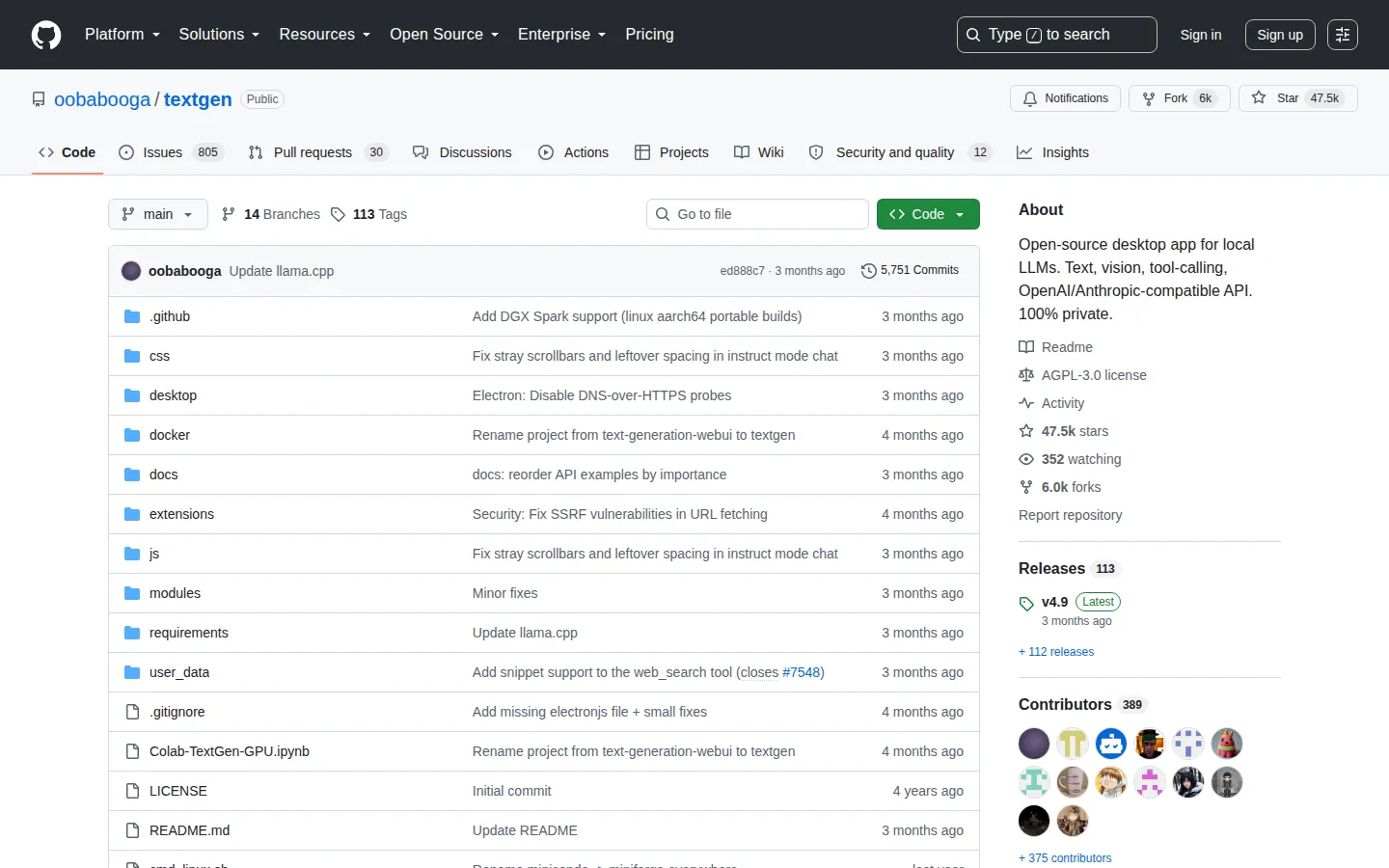Switch to the Insights tab
This screenshot has height=868, width=1389.
1053,152
